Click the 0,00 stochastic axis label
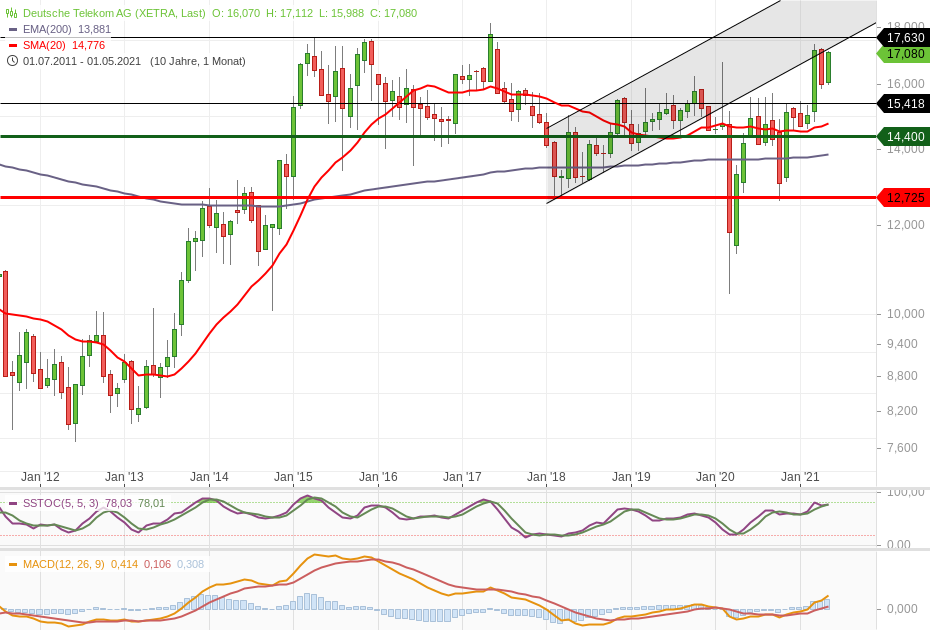The height and width of the screenshot is (630, 930). coord(899,544)
